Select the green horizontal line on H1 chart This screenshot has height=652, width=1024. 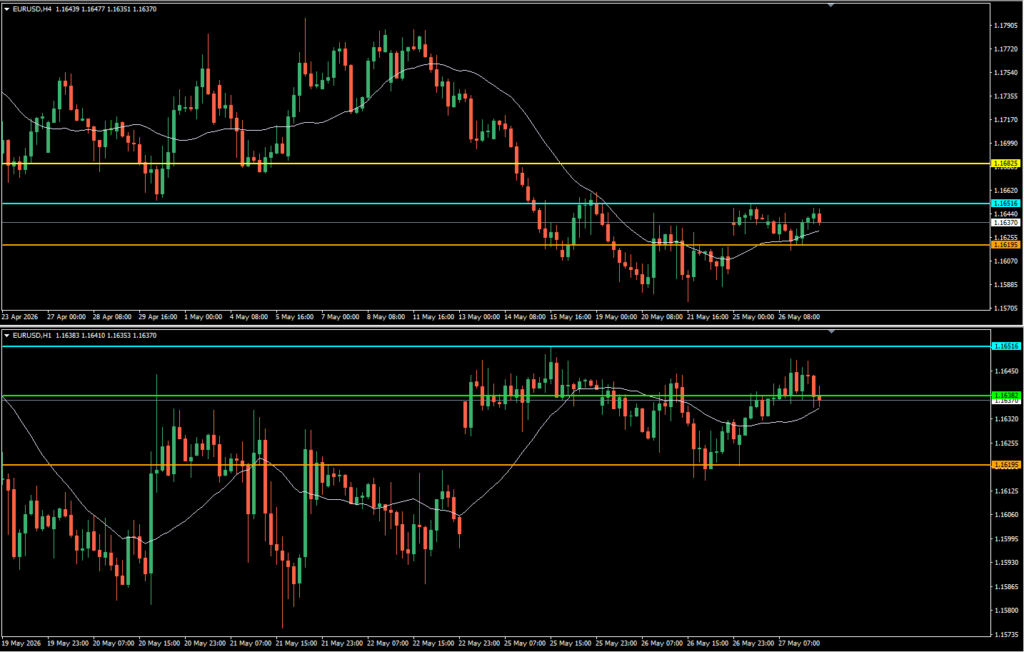496,396
